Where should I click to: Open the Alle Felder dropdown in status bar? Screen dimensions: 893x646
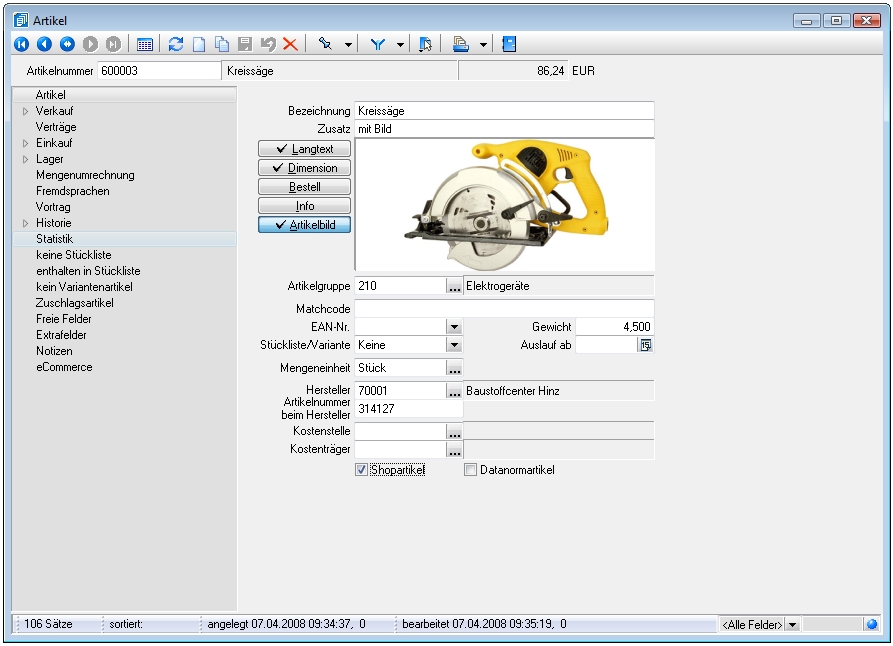point(792,624)
